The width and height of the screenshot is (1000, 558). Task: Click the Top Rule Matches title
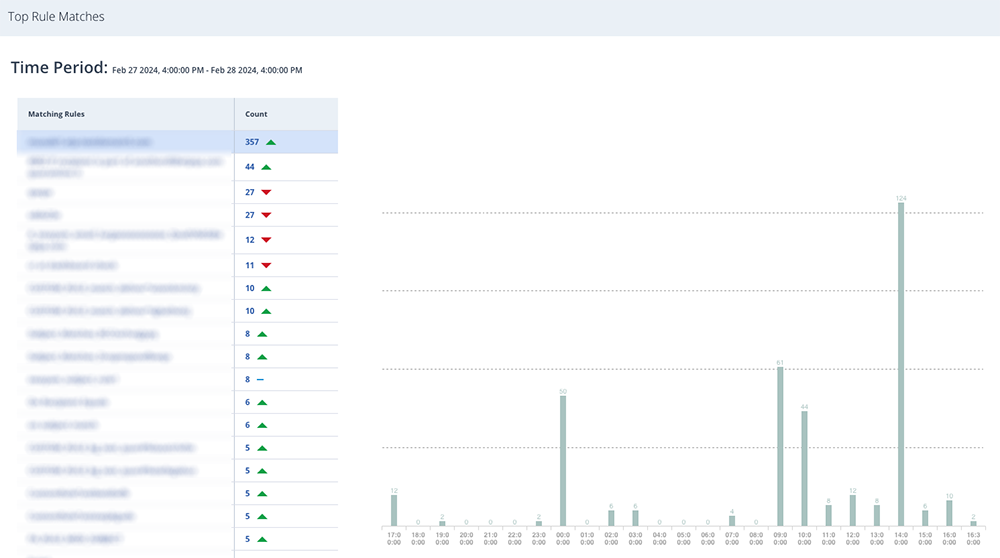point(56,17)
